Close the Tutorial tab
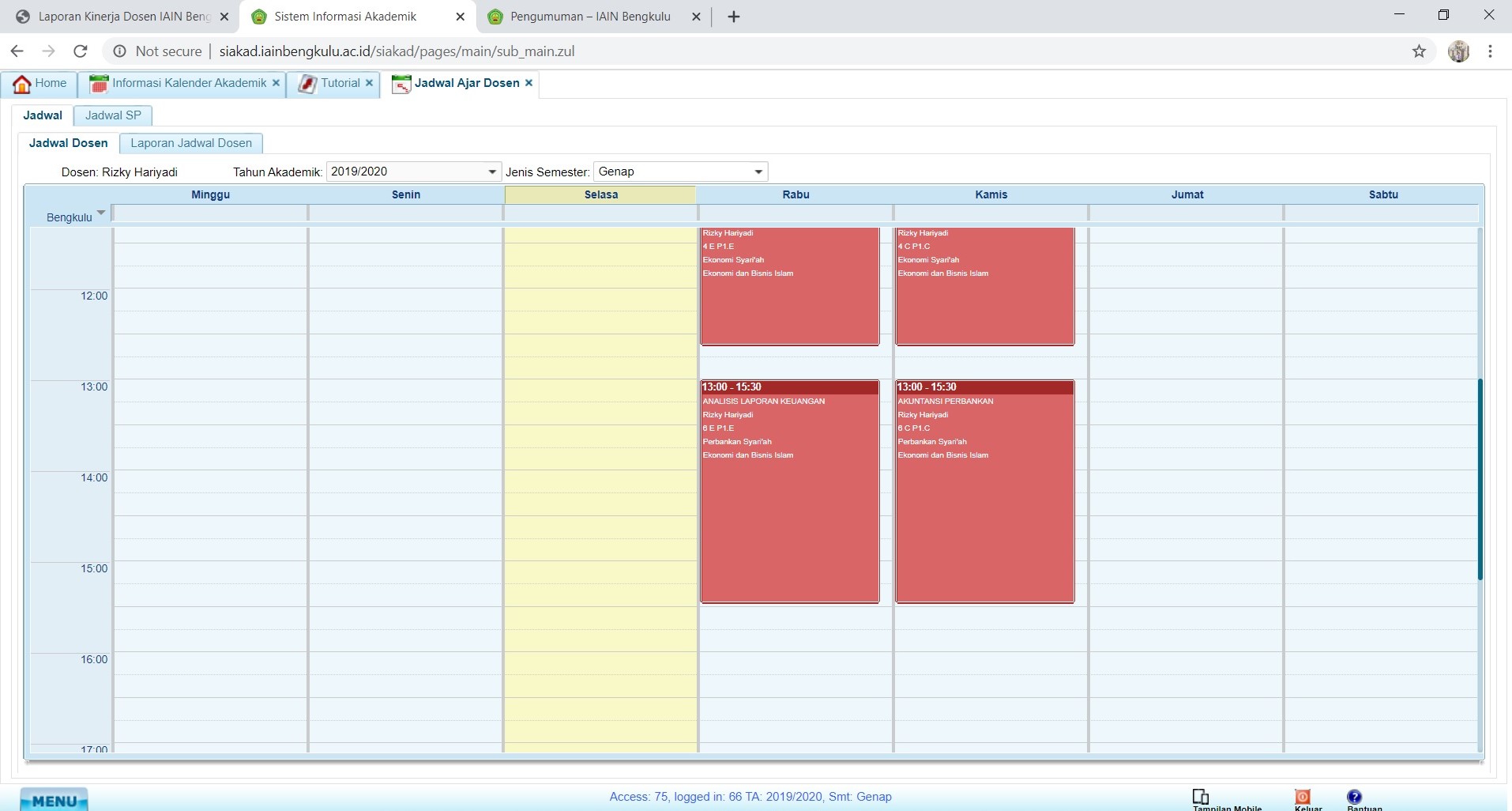The image size is (1512, 811). pyautogui.click(x=369, y=83)
